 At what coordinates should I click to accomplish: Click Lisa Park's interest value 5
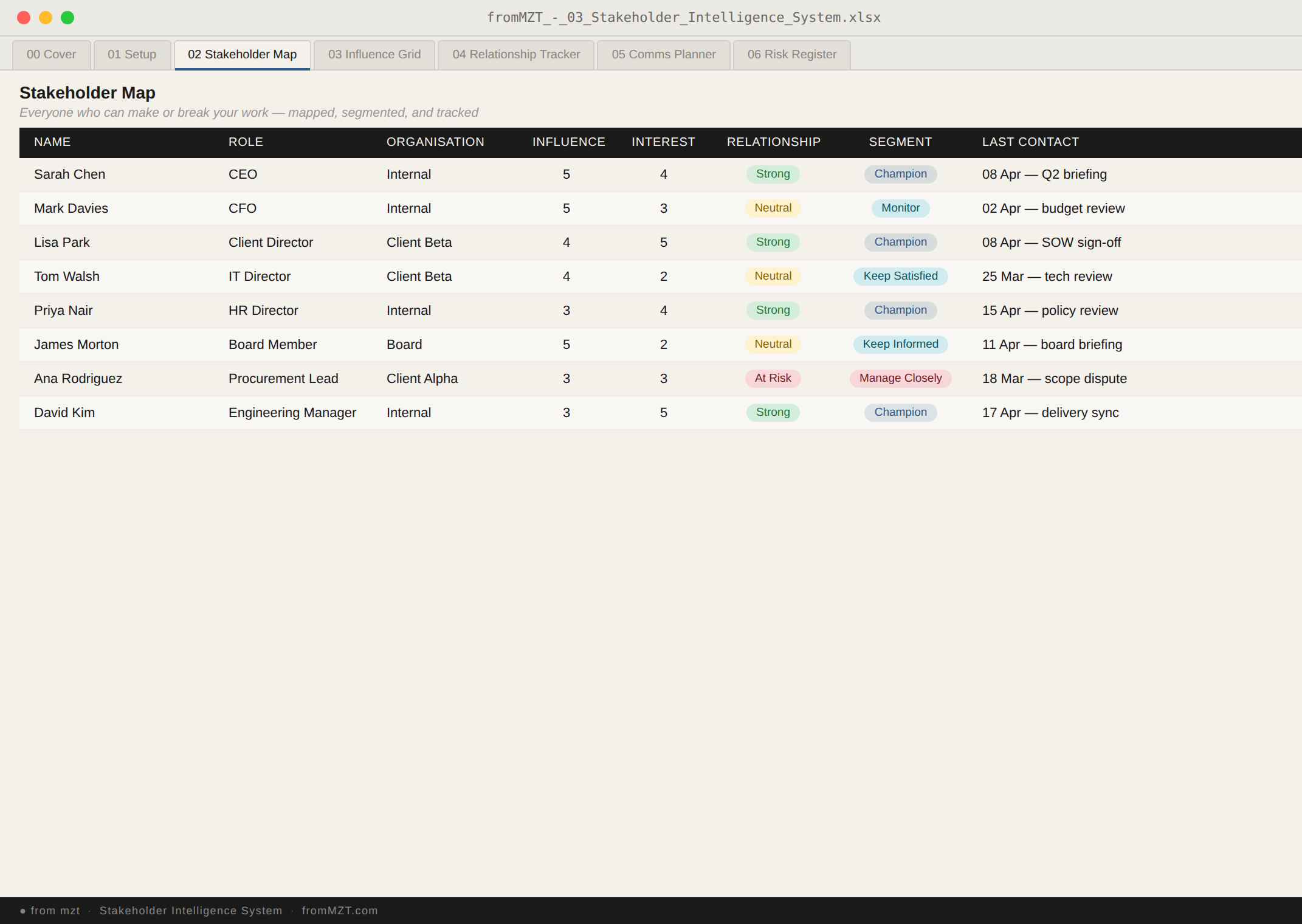[664, 243]
